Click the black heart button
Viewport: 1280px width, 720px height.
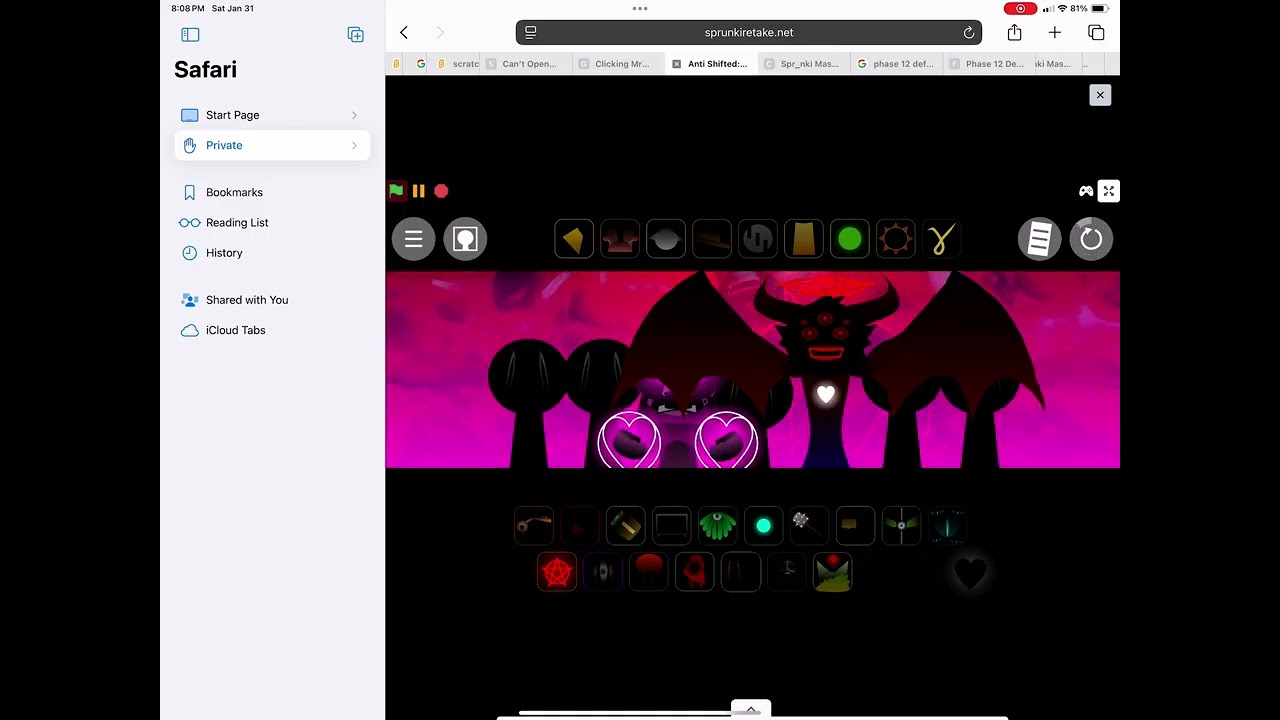click(970, 573)
